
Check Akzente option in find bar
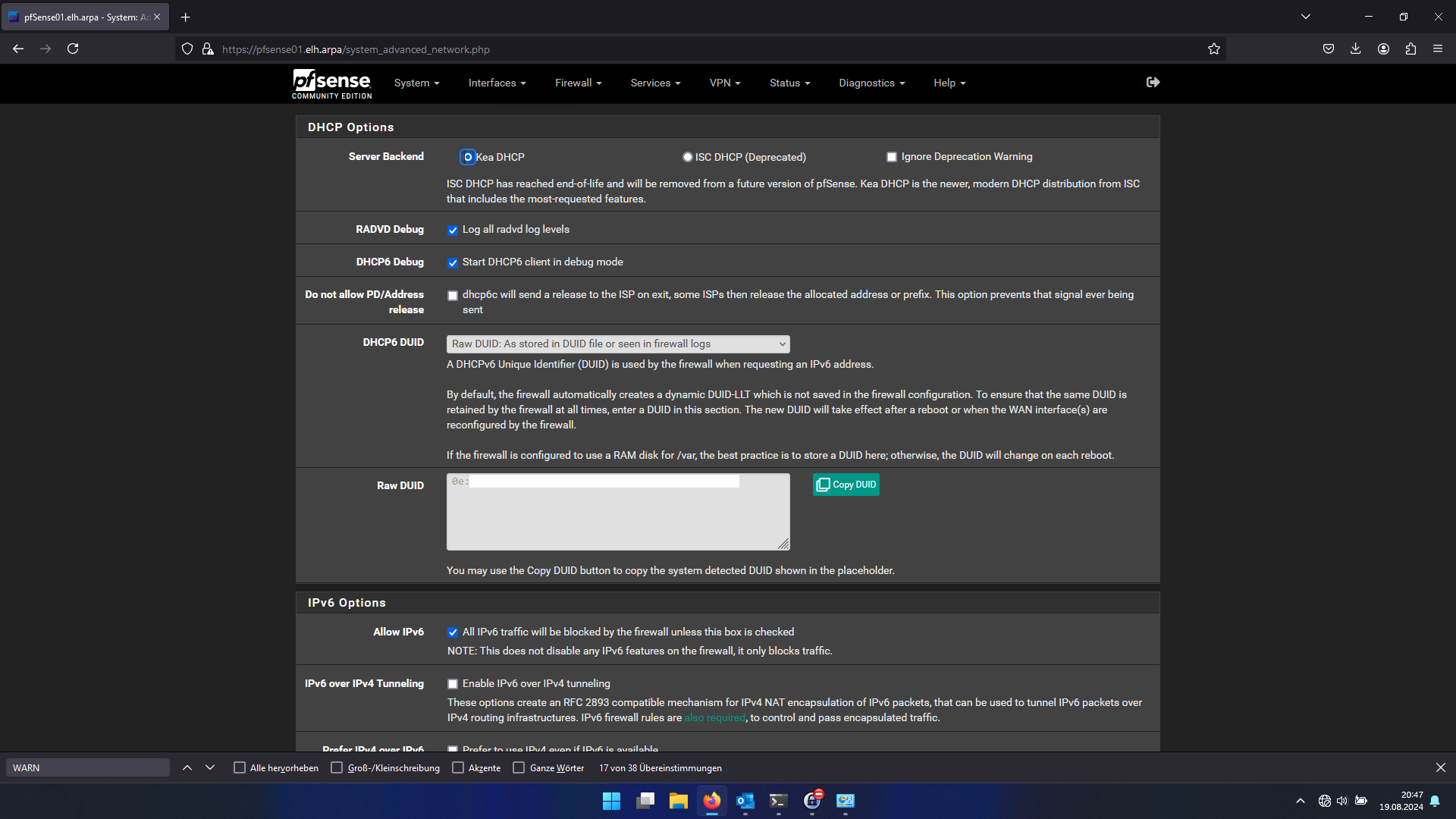click(458, 767)
